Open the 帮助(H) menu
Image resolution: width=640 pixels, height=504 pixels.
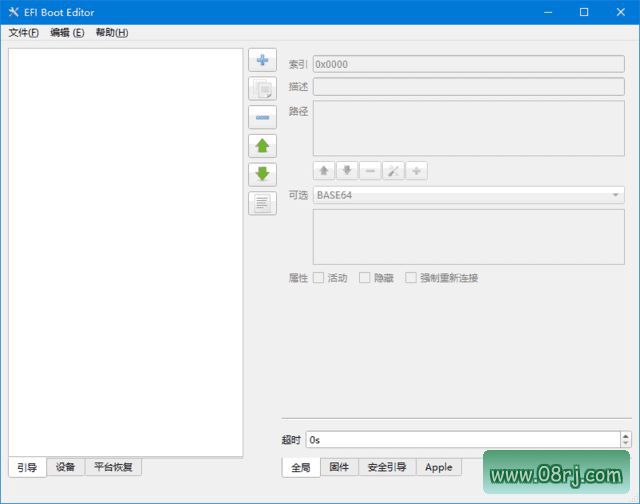pos(111,33)
